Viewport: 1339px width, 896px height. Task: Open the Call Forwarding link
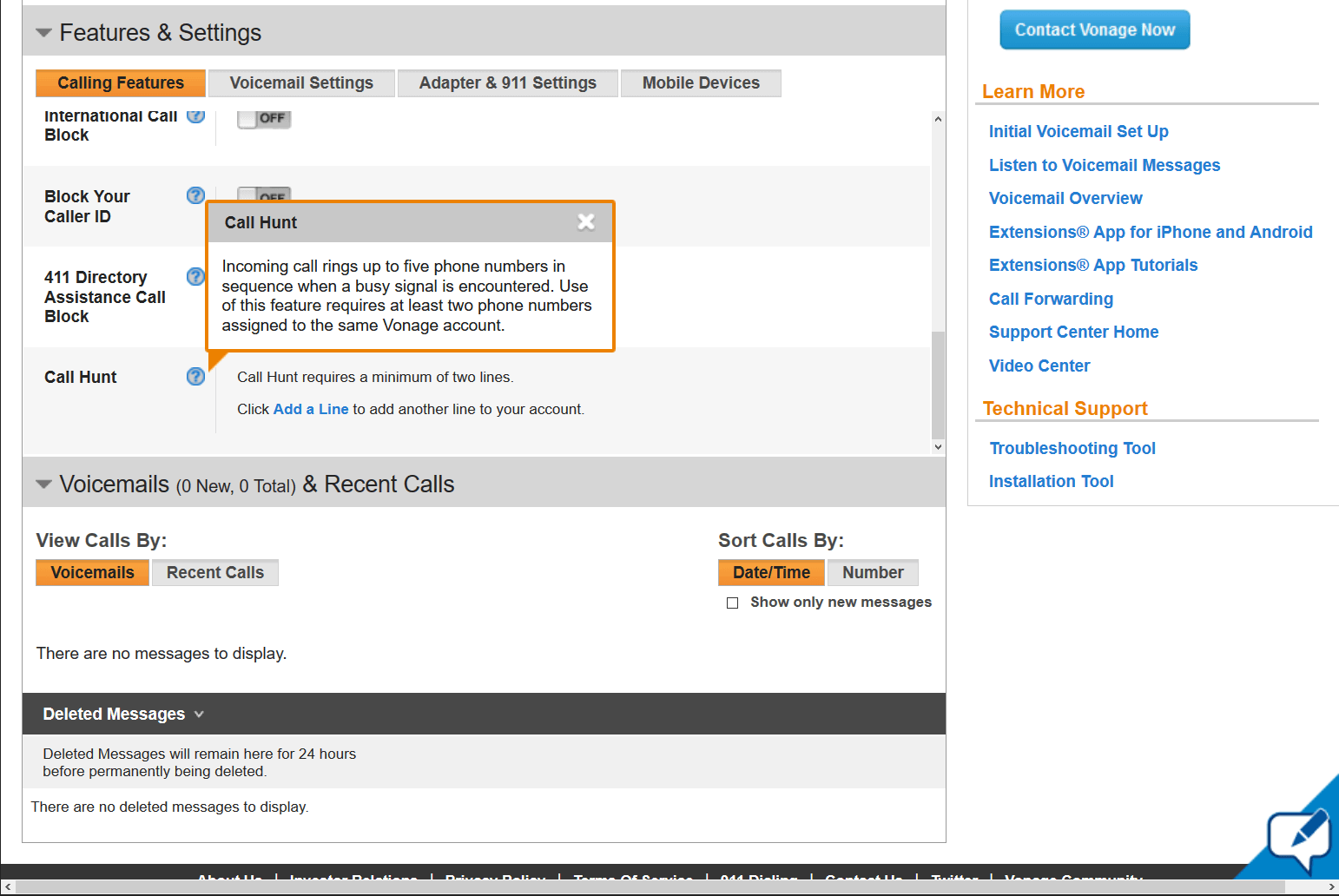point(1051,299)
